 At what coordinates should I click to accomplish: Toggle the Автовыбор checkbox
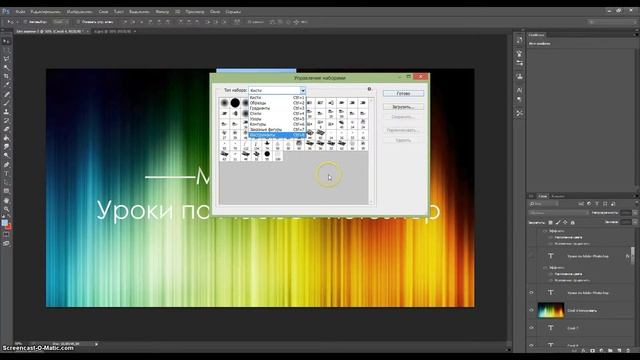[25, 22]
